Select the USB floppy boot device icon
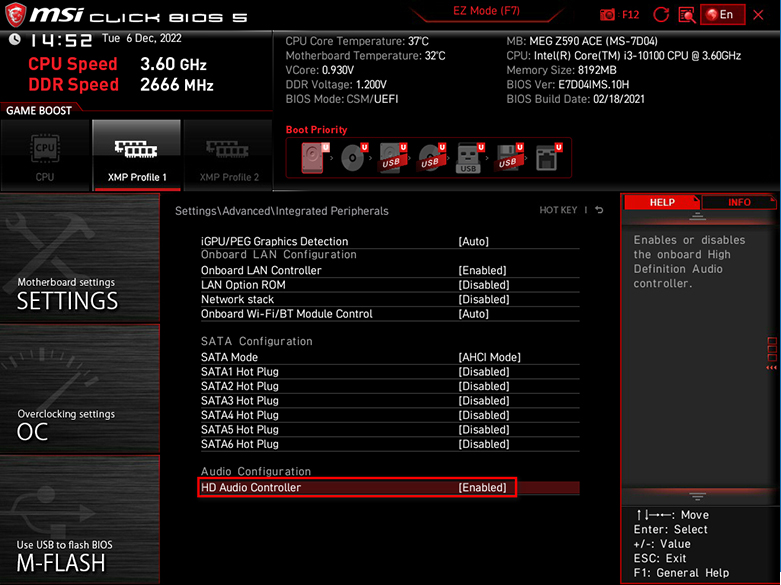This screenshot has width=781, height=585. pos(509,158)
